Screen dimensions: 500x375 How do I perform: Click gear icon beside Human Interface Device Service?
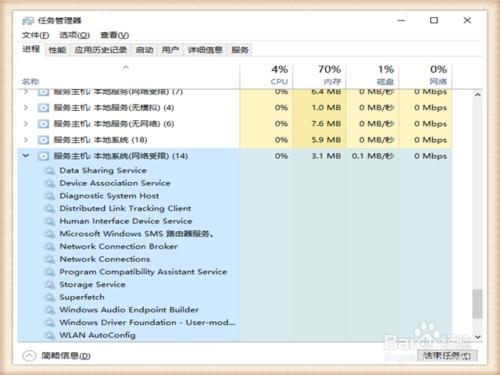50,221
